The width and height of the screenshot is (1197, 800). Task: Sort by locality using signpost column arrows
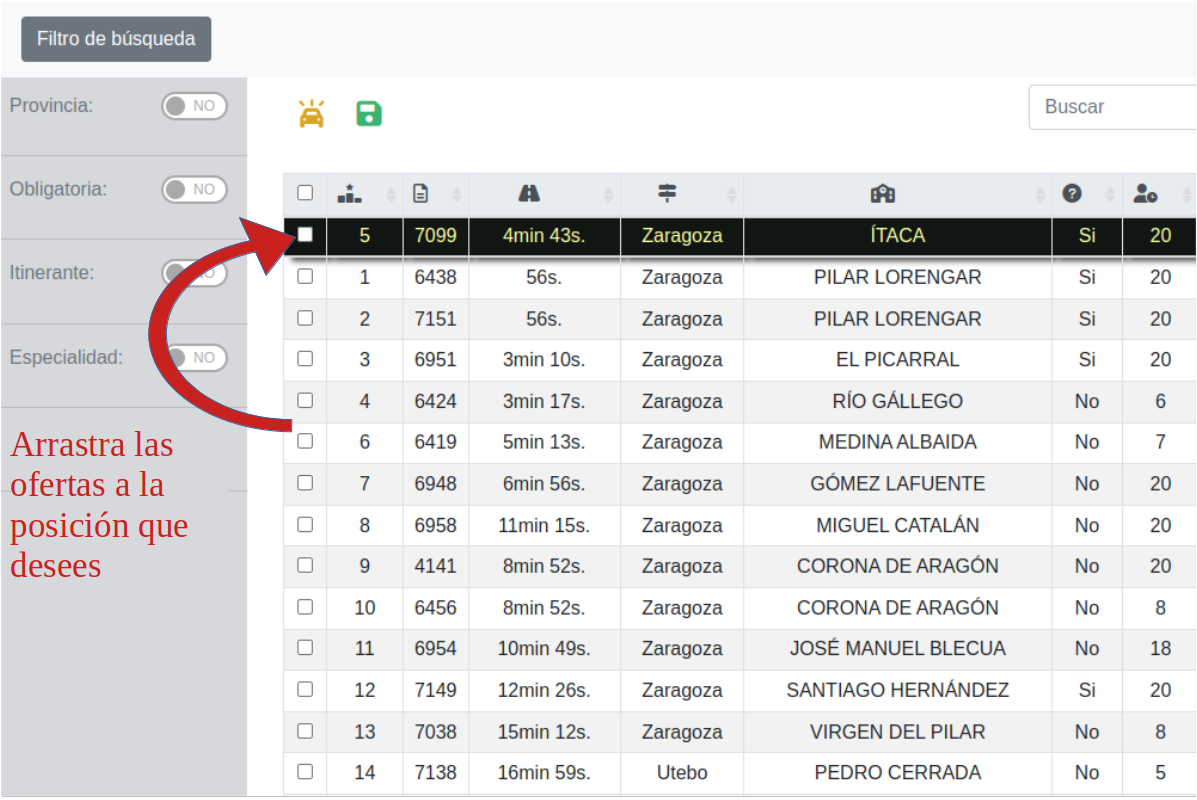[731, 194]
